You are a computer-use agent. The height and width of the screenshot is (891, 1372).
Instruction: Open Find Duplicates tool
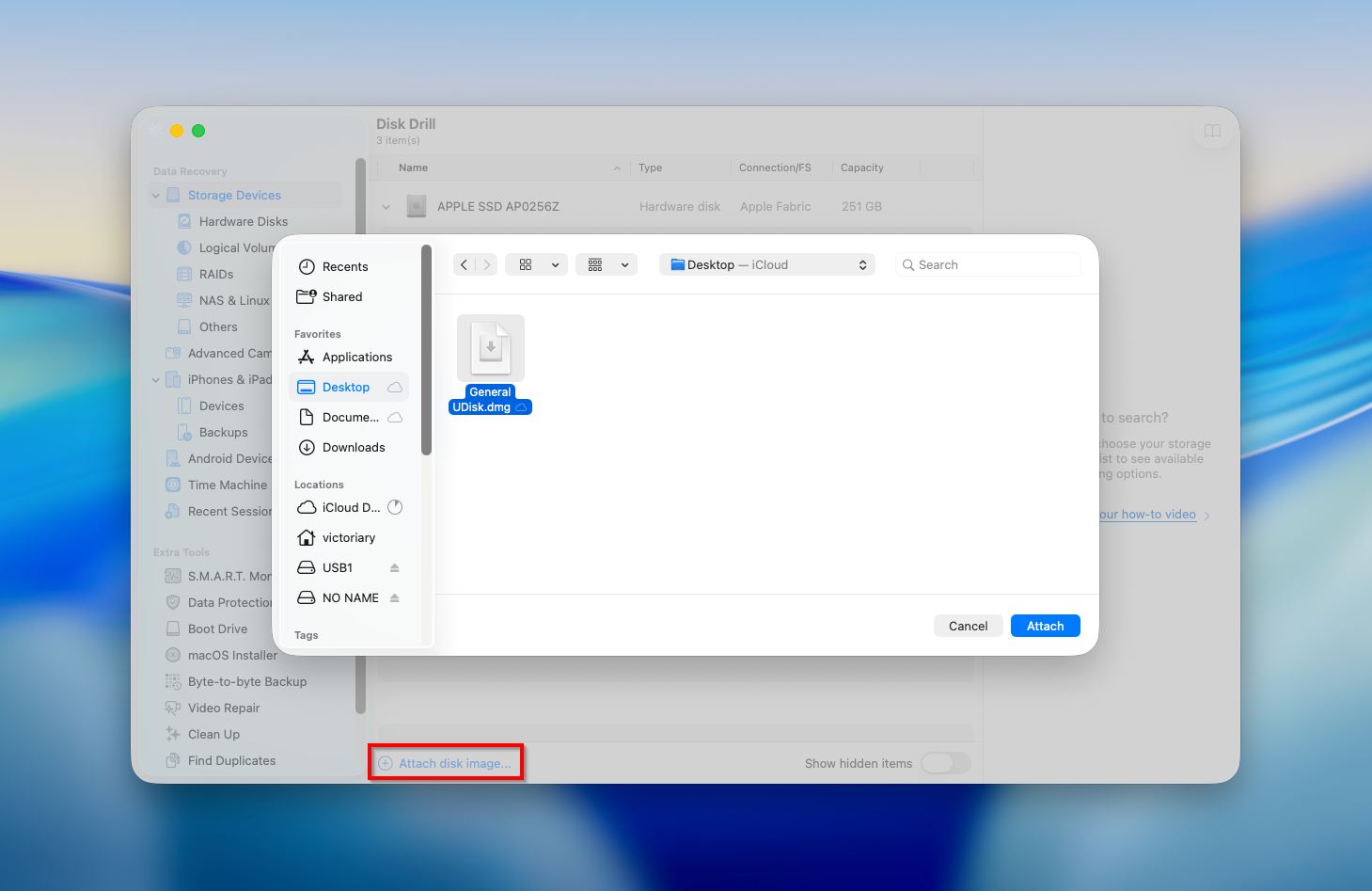click(231, 760)
